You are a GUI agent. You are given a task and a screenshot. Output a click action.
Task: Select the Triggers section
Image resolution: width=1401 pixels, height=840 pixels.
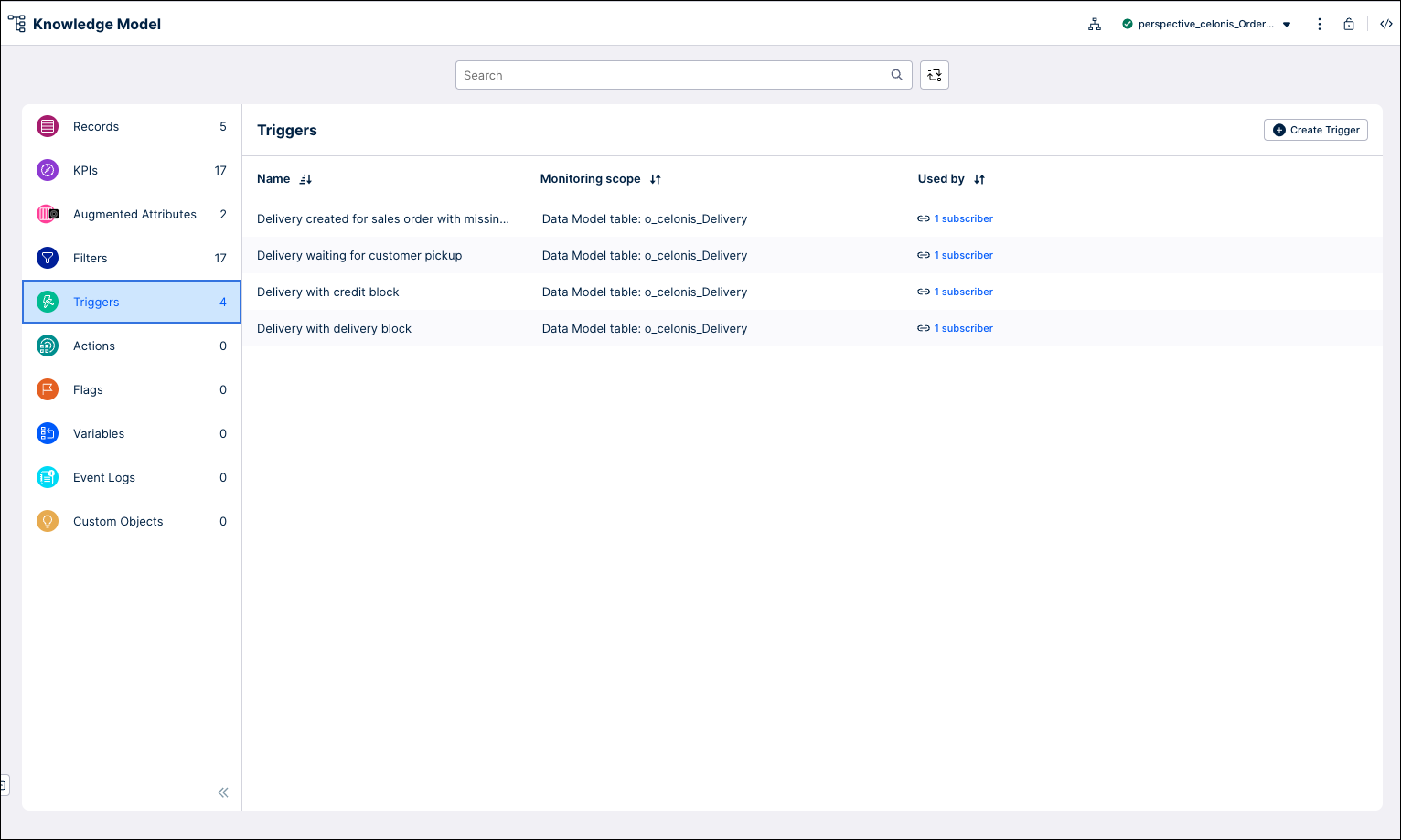132,302
